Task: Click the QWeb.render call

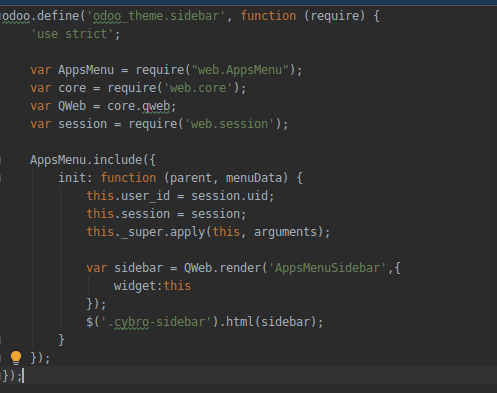Action: click(x=222, y=268)
